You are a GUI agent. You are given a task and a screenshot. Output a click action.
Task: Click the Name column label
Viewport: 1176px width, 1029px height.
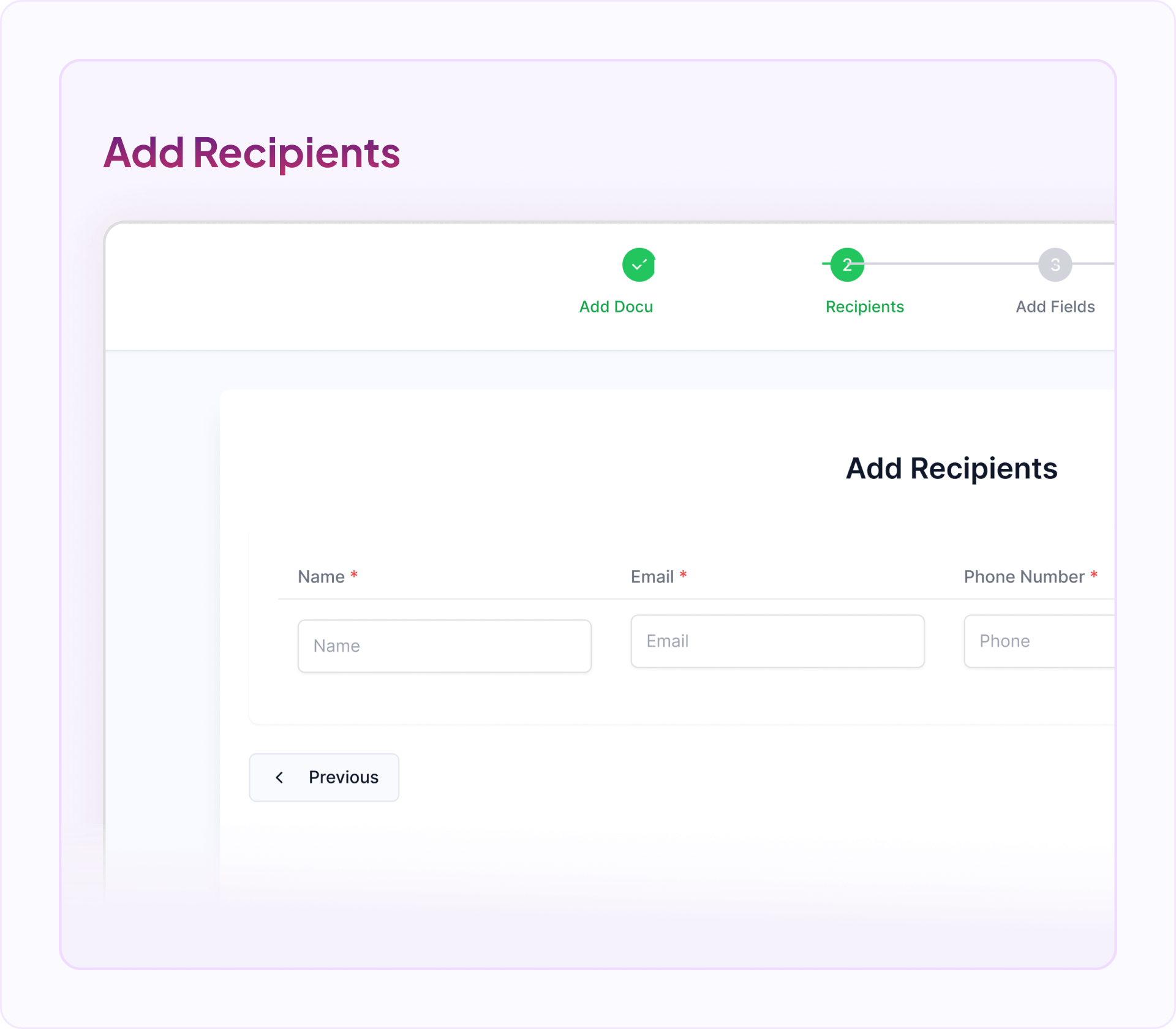click(x=321, y=577)
